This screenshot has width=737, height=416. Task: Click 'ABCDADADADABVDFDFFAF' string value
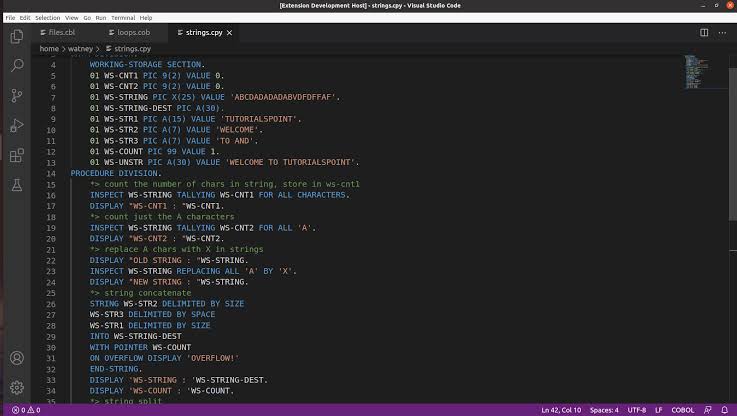click(x=282, y=97)
